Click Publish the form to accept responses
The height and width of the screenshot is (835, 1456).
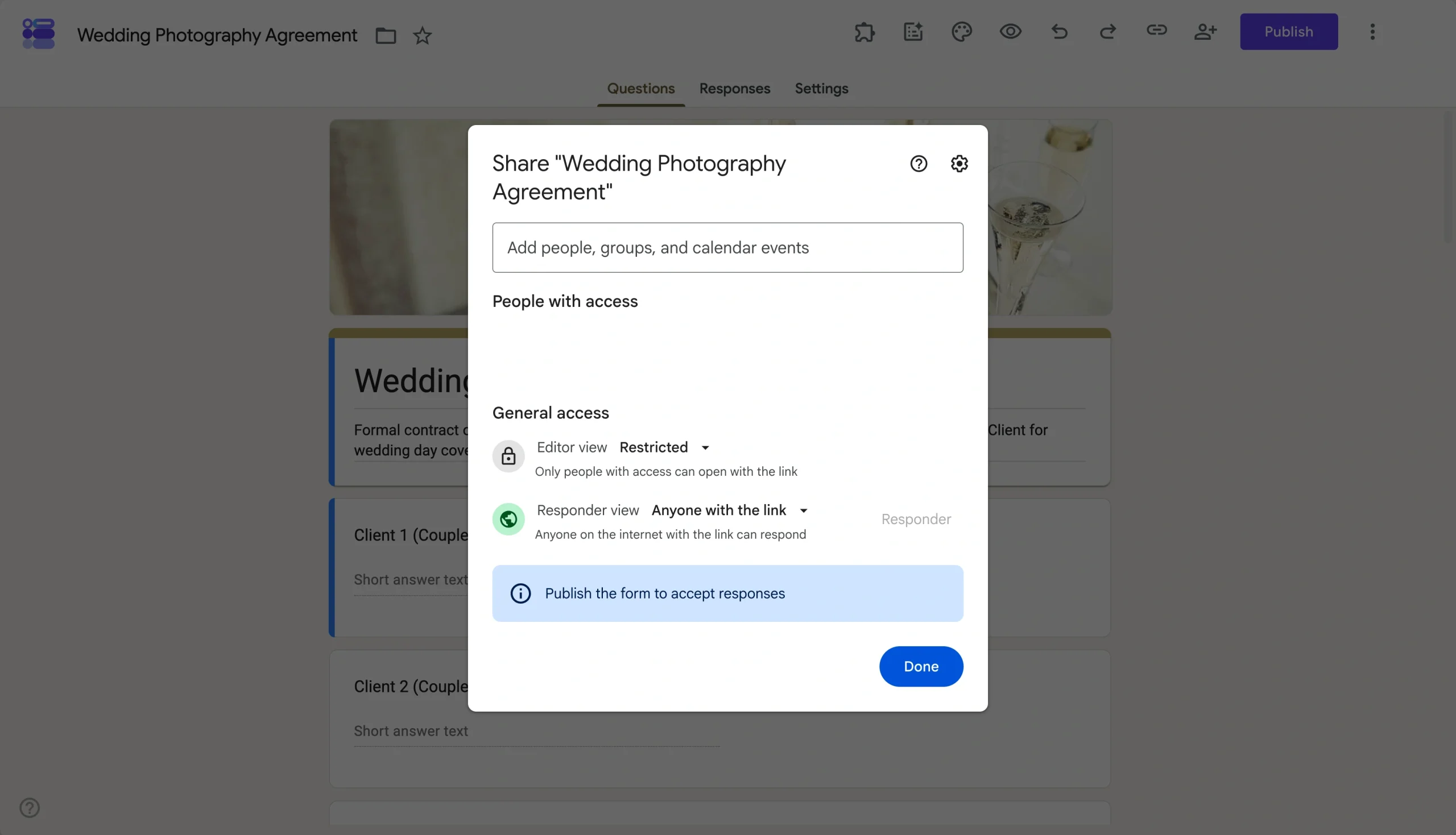click(x=664, y=593)
